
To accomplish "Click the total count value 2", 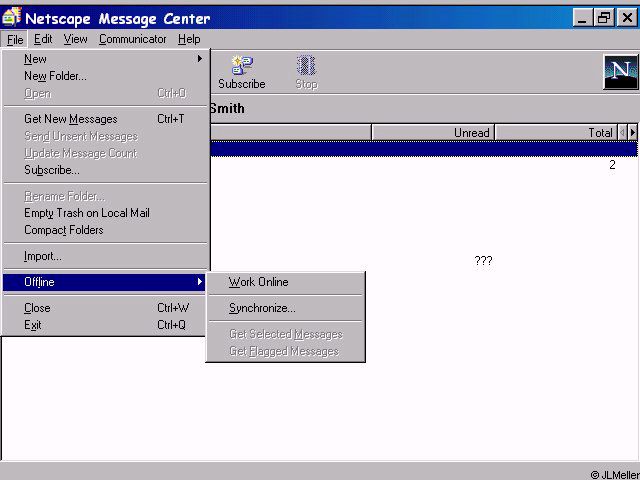I will click(x=612, y=165).
